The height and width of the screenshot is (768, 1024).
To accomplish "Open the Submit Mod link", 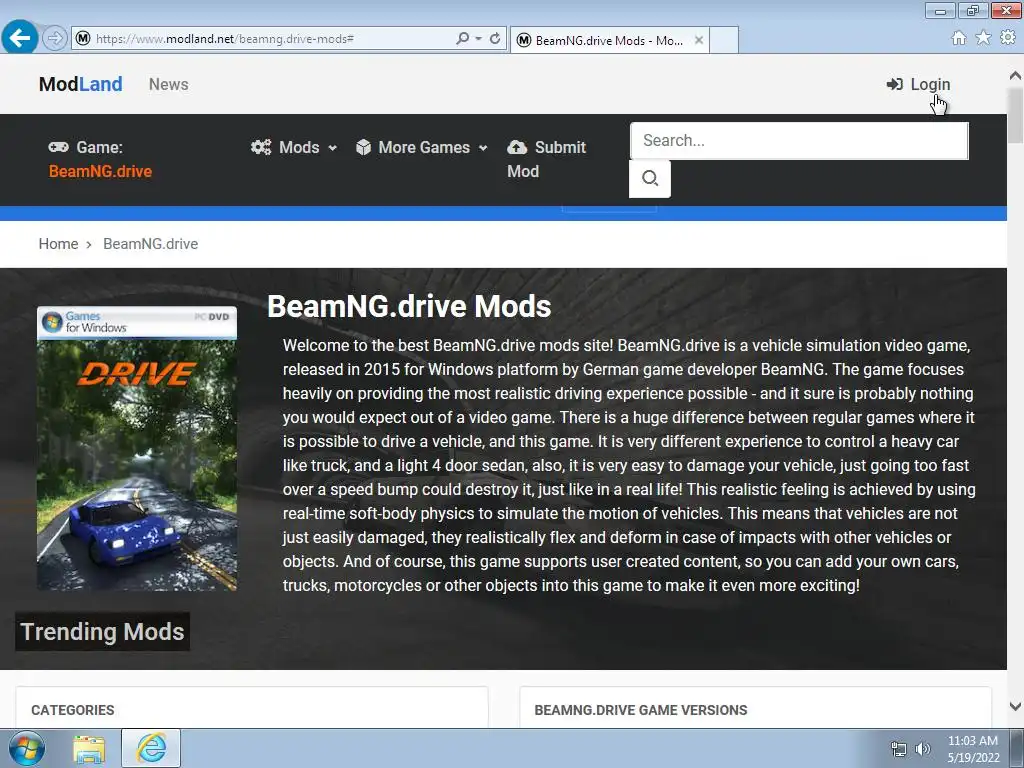I will point(547,159).
